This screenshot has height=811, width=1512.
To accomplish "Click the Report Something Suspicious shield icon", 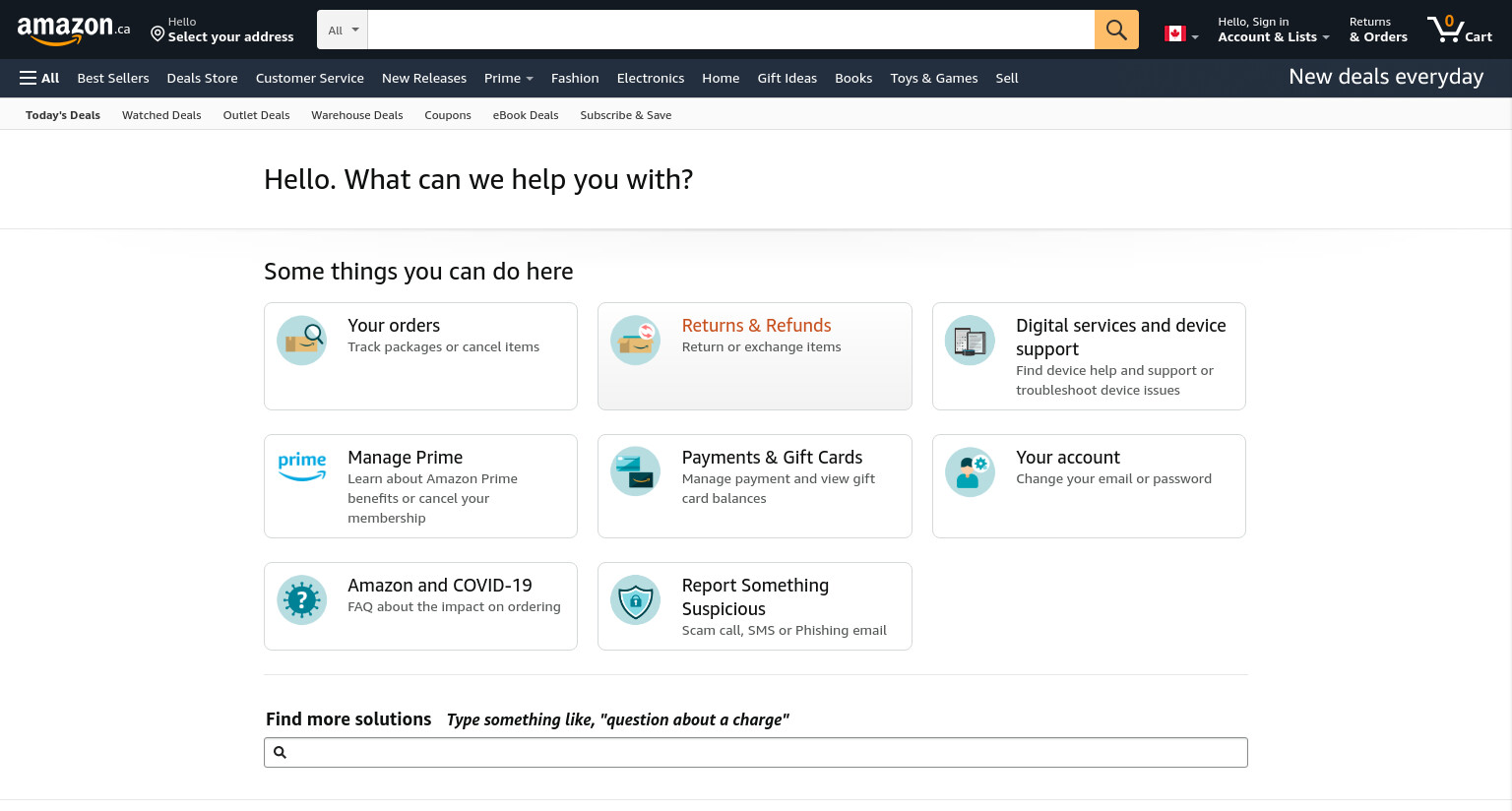I will 636,600.
